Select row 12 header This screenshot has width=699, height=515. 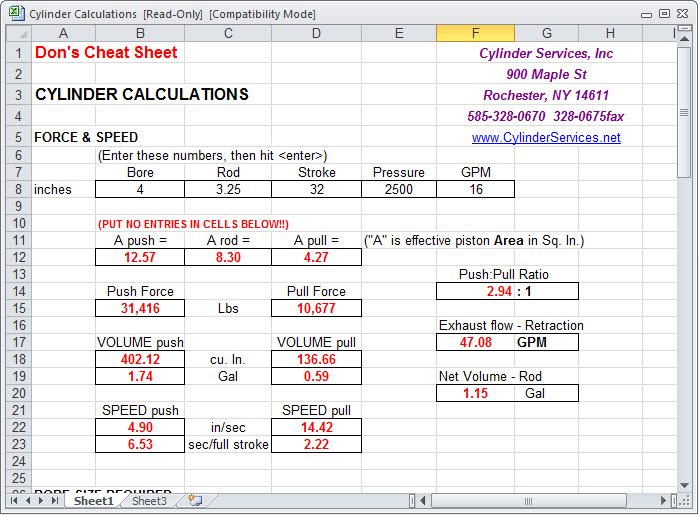pos(19,257)
